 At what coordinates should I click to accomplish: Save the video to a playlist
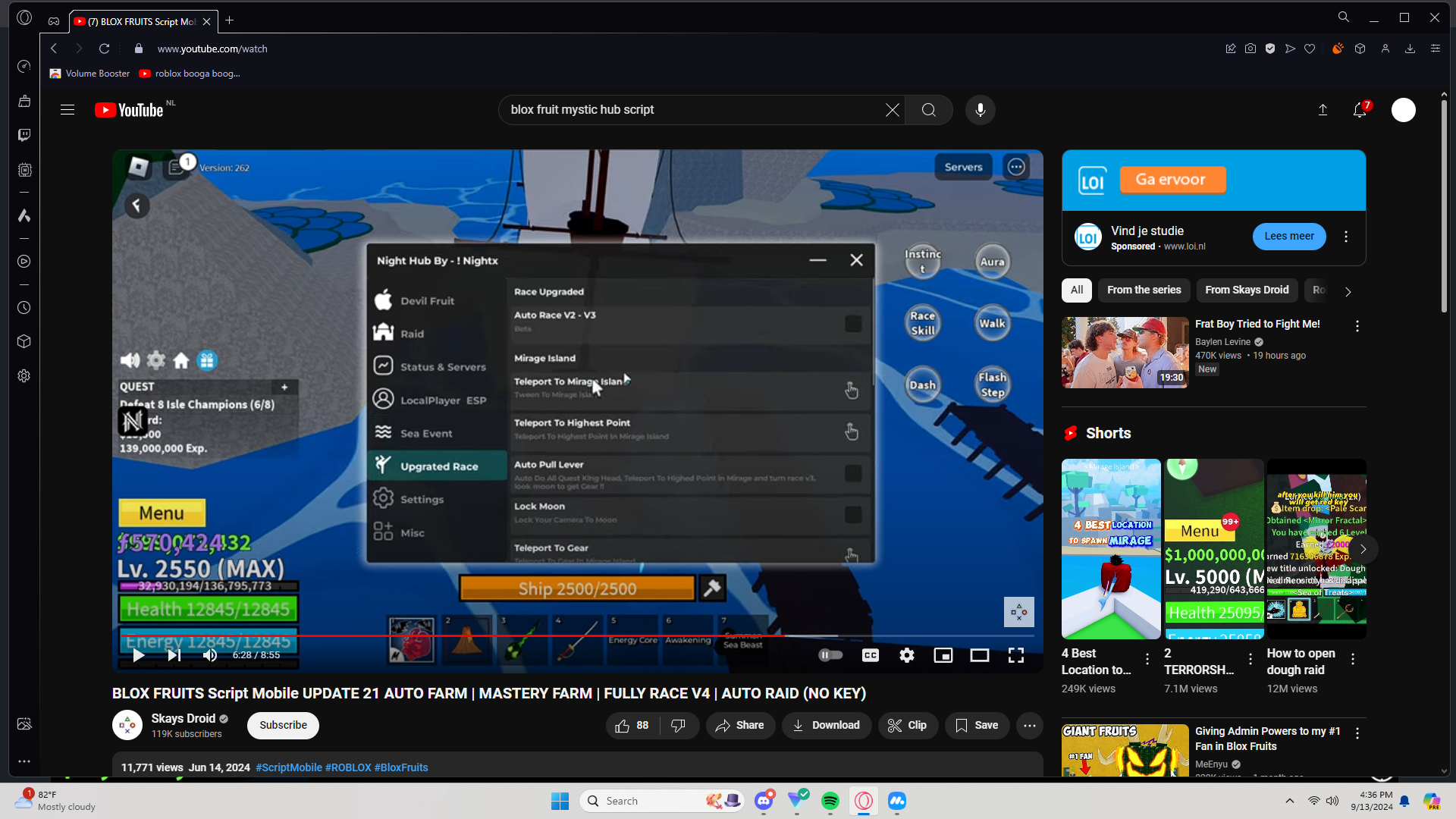tap(977, 726)
